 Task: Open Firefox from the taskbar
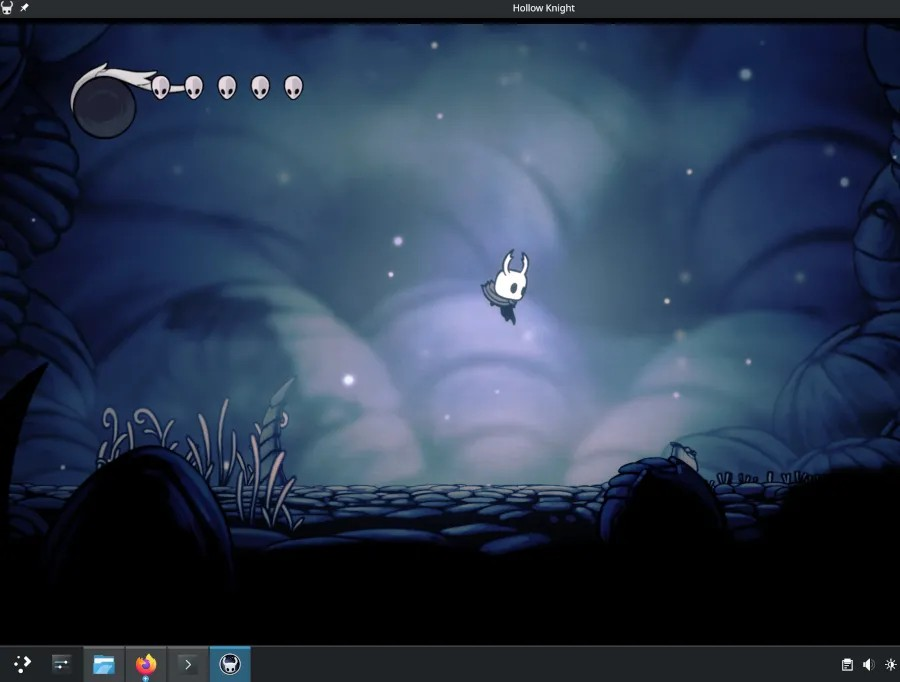click(145, 663)
